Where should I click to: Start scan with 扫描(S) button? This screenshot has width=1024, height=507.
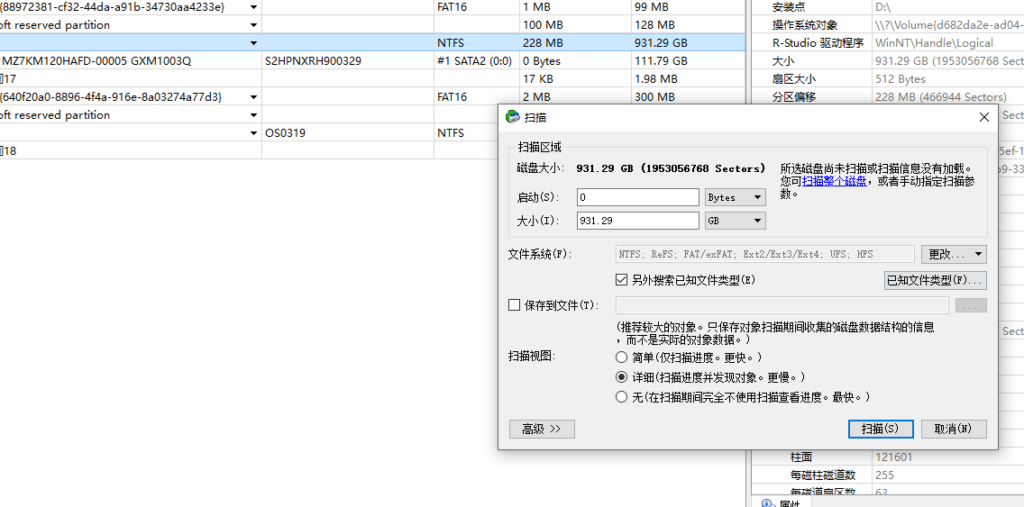(x=880, y=429)
